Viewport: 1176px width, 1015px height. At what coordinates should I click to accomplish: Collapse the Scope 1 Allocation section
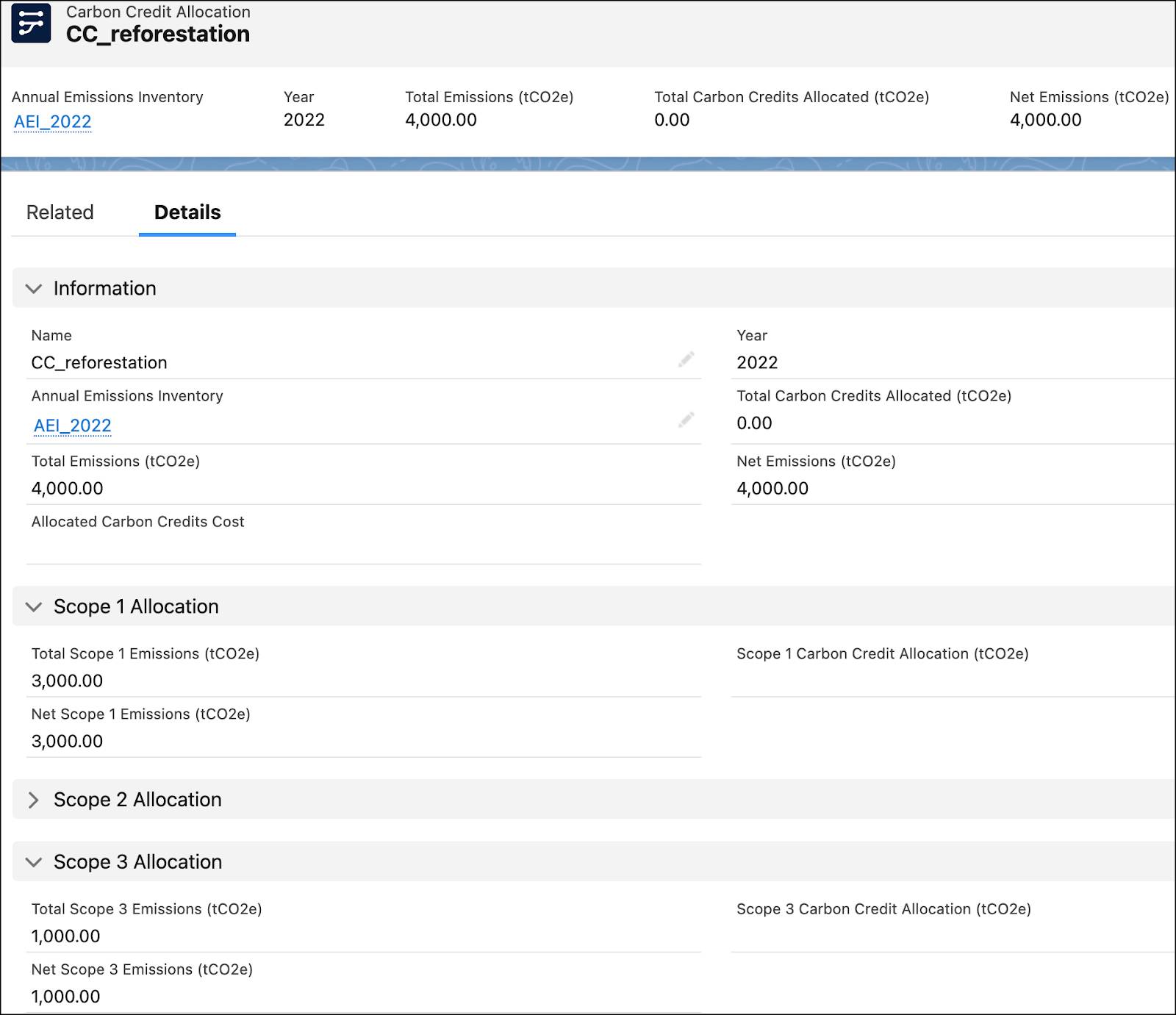pos(32,606)
